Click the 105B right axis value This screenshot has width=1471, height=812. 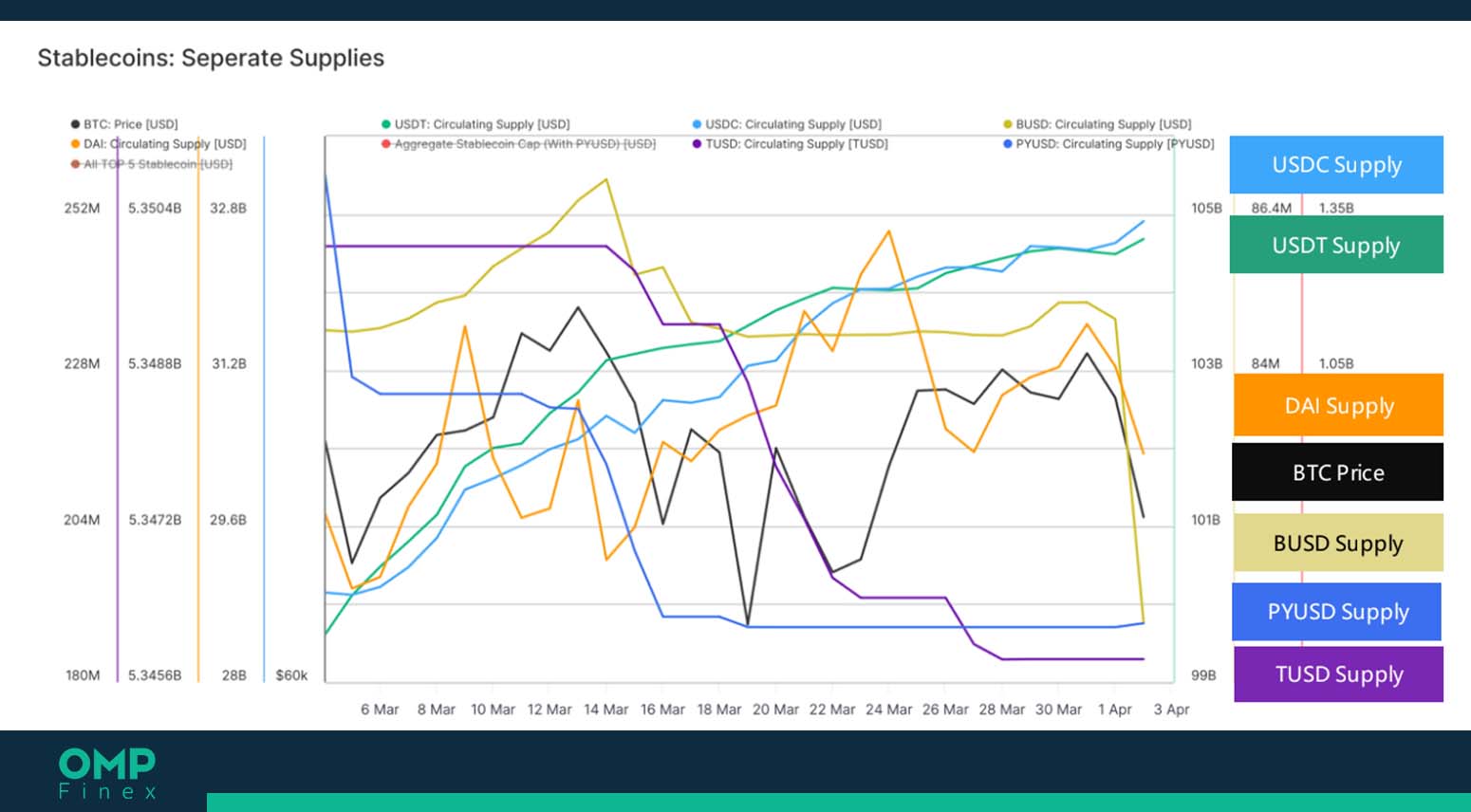(x=1206, y=208)
